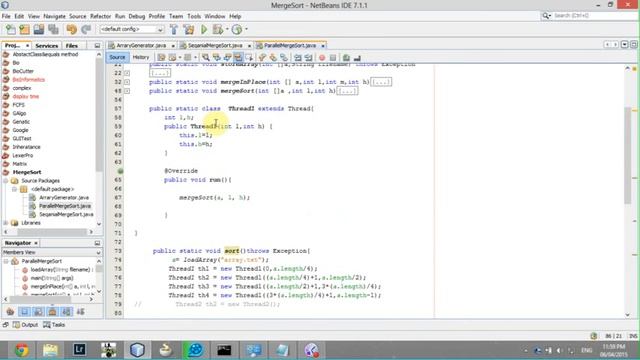640x360 pixels.
Task: Stop macro recording with the square icon
Action: tap(333, 58)
